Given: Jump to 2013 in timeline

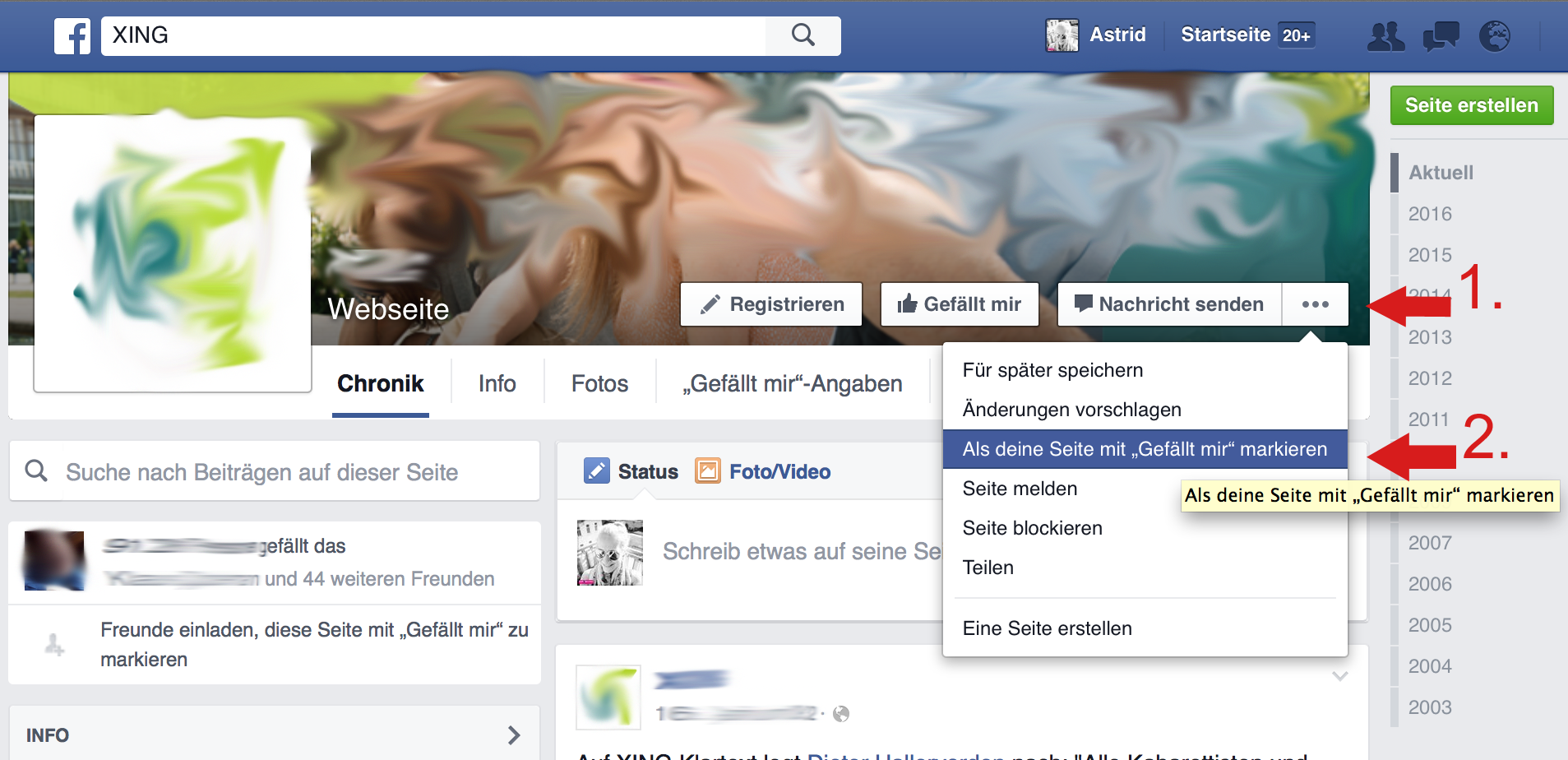Looking at the screenshot, I should (x=1430, y=337).
